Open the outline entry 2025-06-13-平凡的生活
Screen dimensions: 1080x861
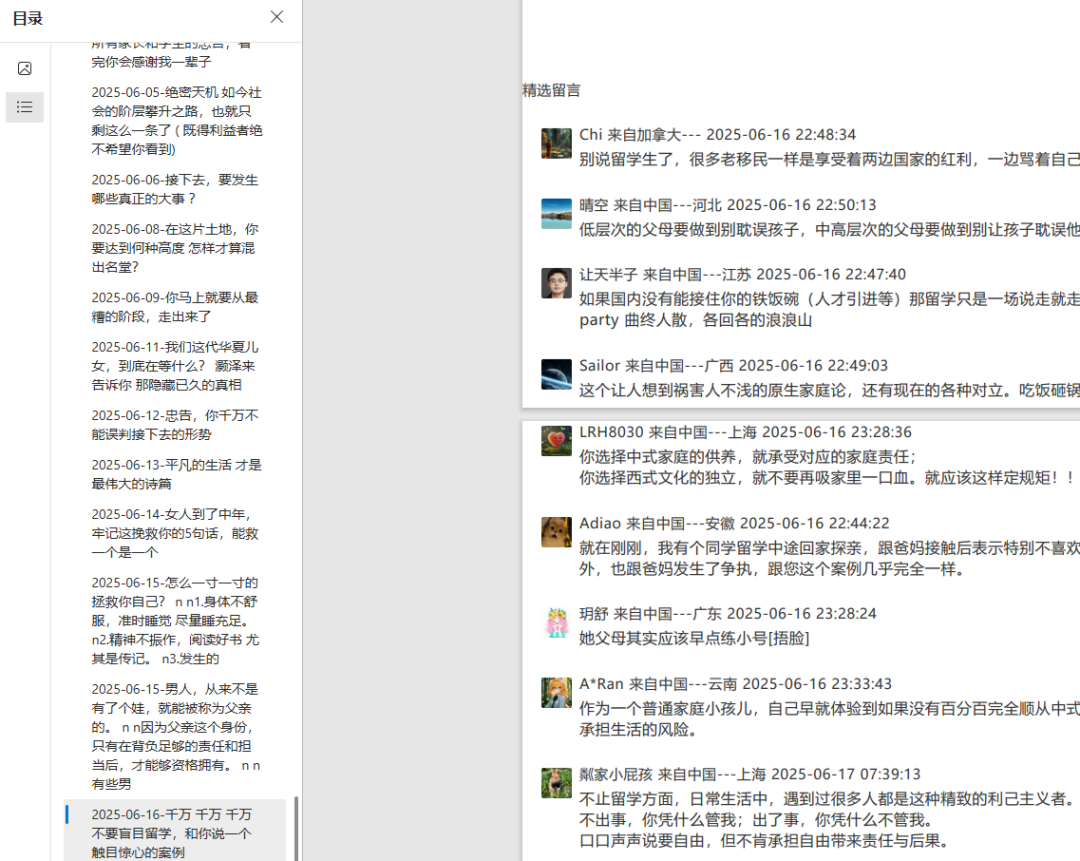(x=176, y=474)
